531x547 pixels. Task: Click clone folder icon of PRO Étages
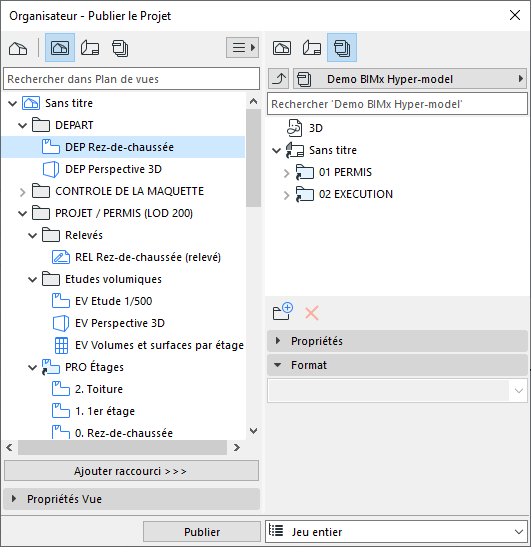(50, 367)
